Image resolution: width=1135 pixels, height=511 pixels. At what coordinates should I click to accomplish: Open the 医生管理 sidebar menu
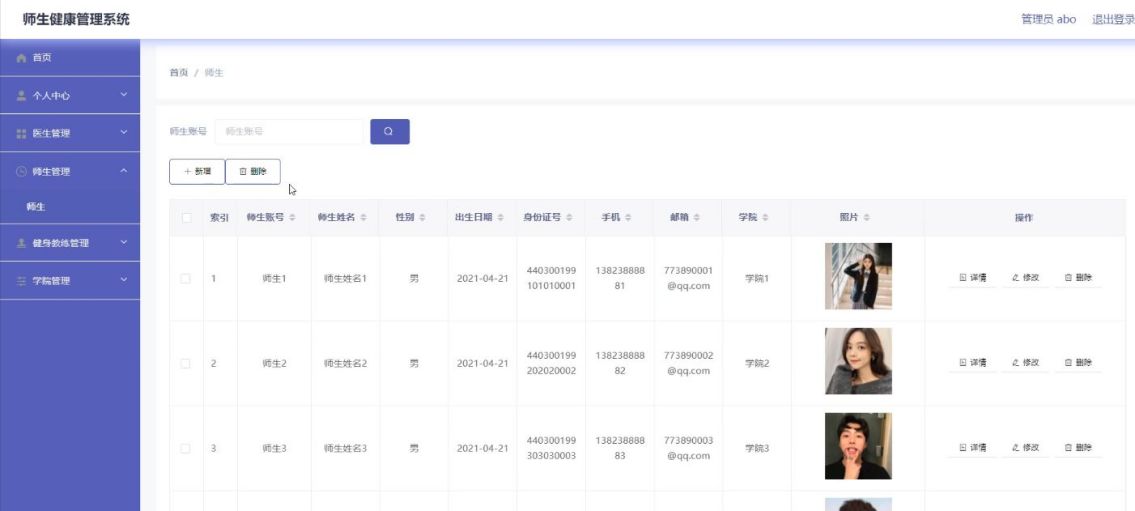pos(69,134)
